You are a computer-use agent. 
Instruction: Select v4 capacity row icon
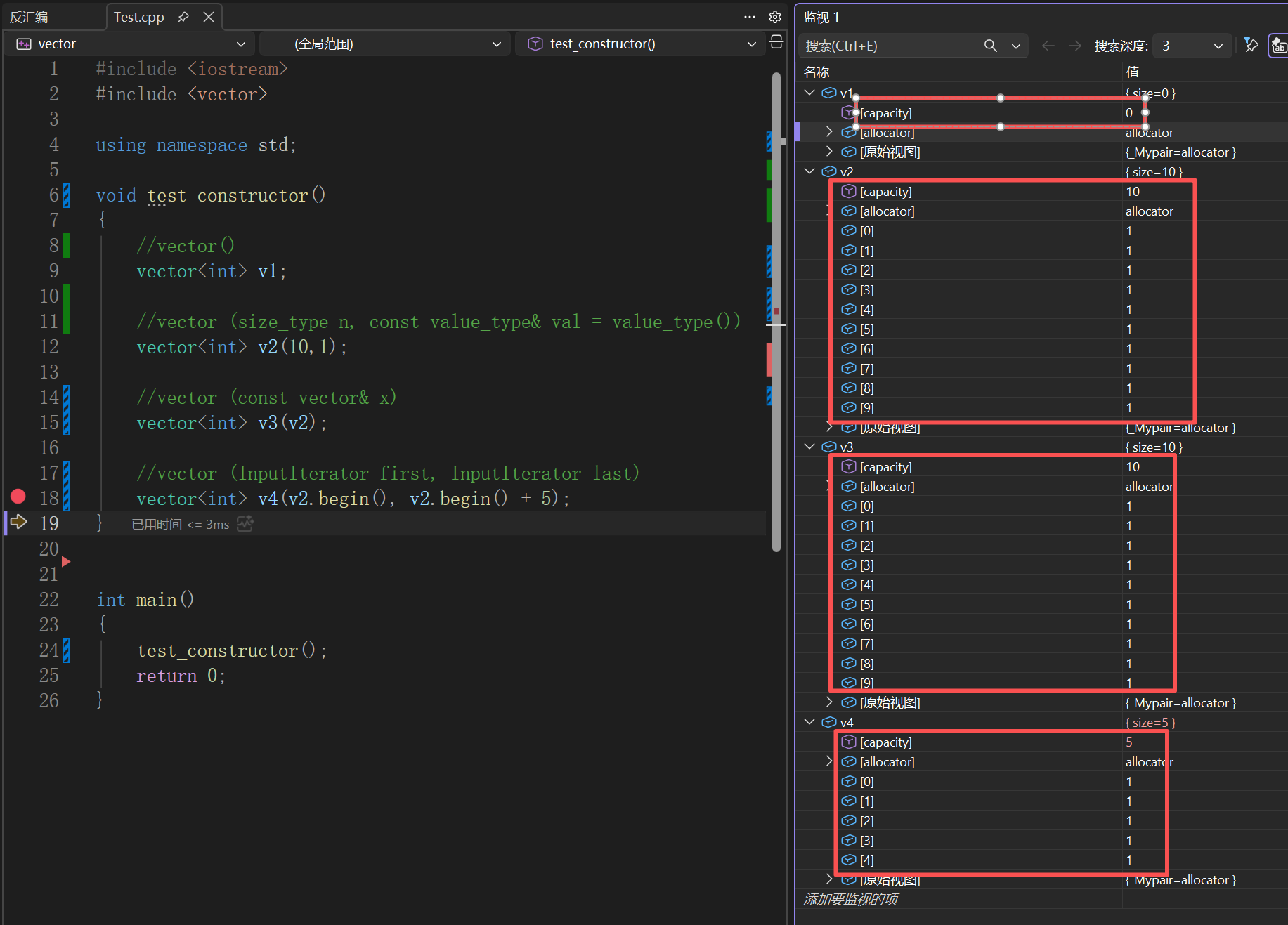849,742
